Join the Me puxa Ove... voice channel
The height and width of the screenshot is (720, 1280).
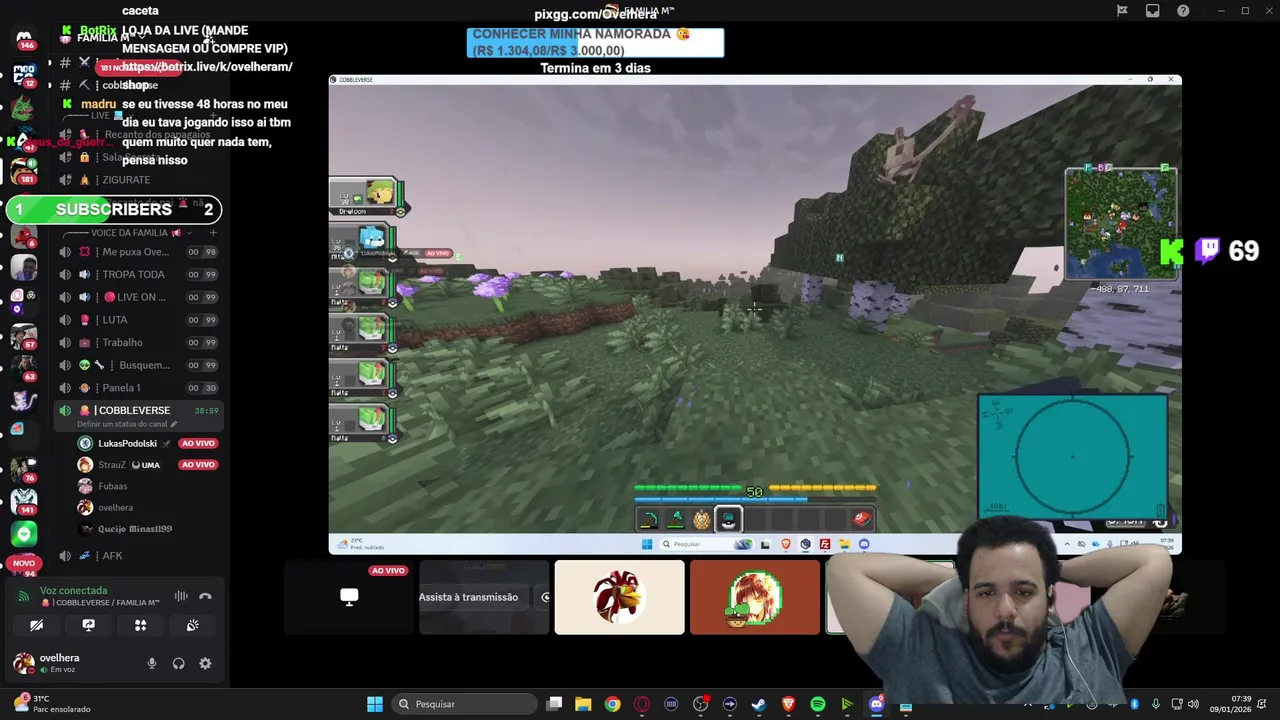click(137, 252)
